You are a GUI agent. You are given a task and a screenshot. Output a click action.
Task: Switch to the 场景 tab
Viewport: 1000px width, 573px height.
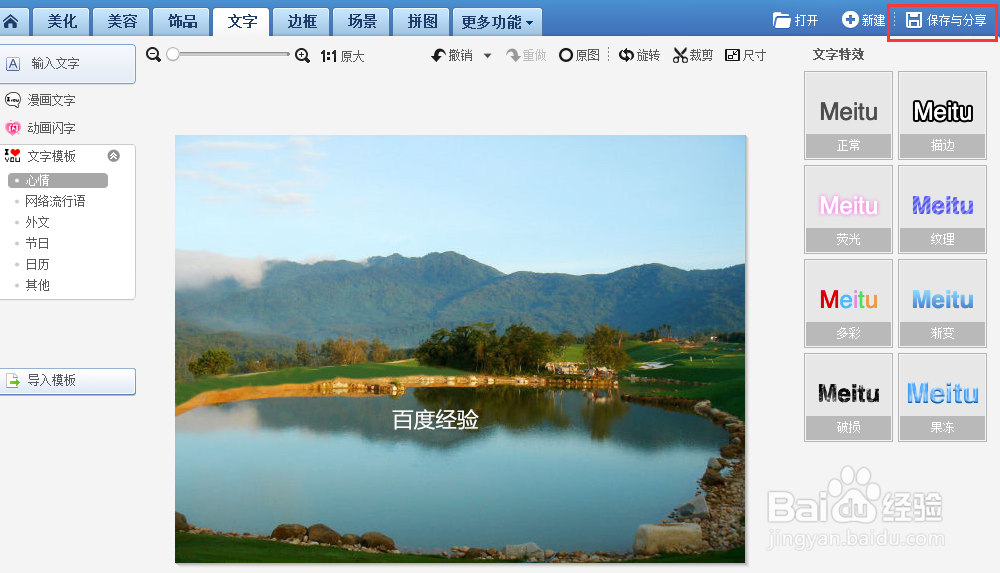point(362,22)
